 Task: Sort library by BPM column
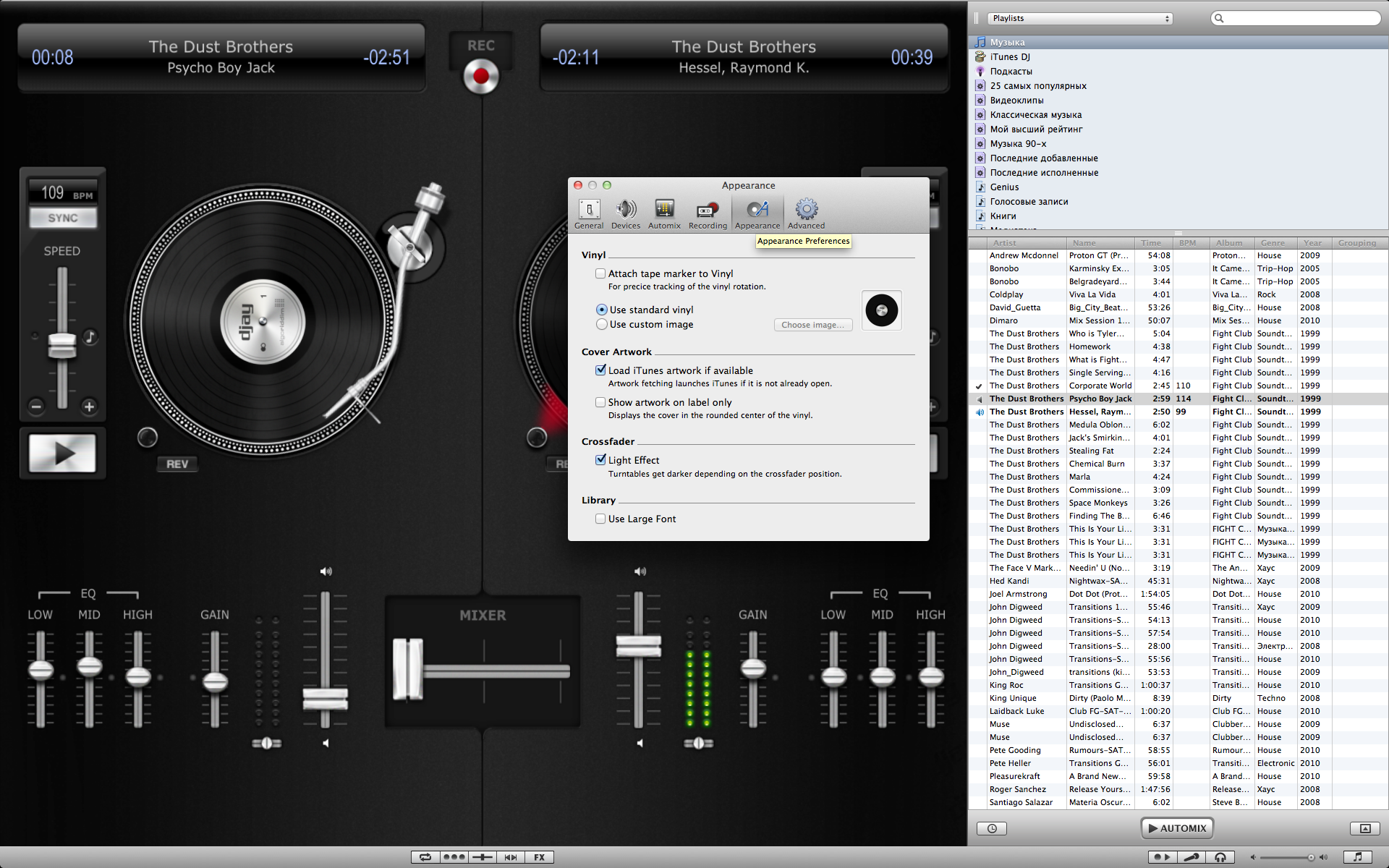point(1191,243)
